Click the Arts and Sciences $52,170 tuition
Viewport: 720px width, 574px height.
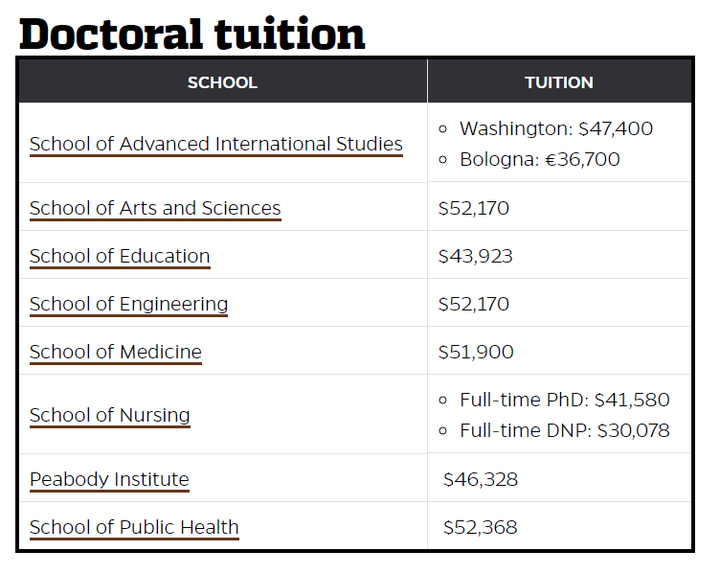[x=474, y=208]
